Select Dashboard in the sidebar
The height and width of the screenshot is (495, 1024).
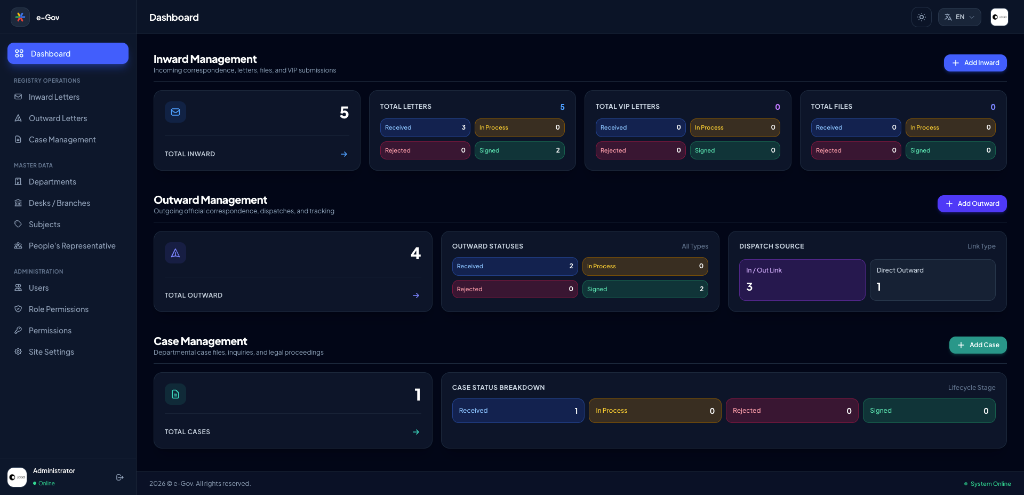(68, 54)
